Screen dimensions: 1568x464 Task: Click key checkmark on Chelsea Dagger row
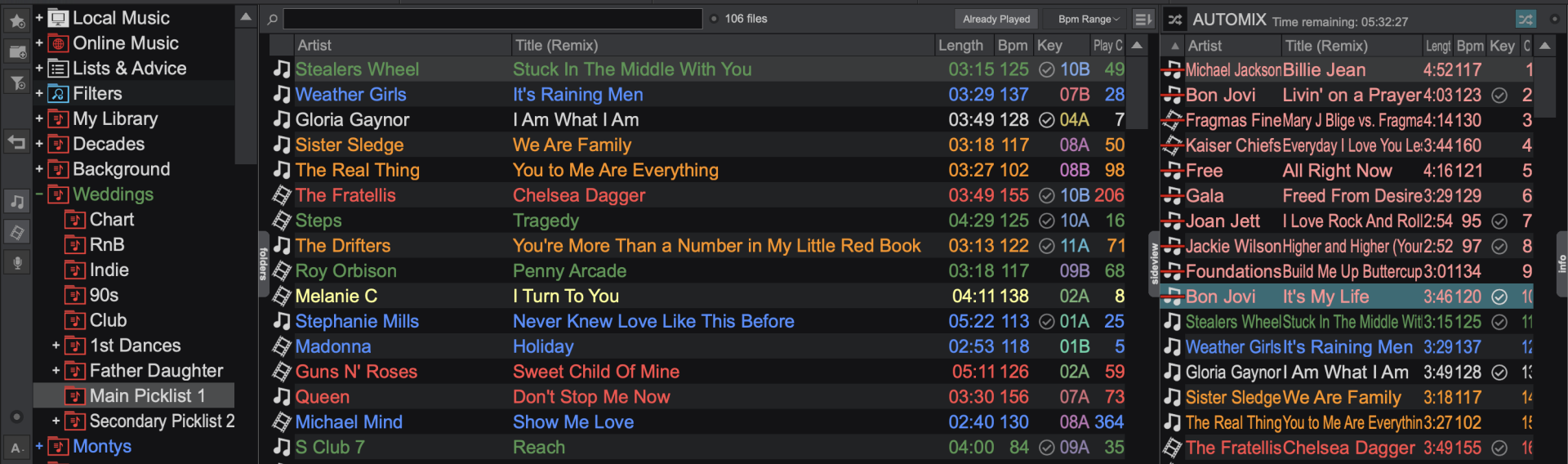[1046, 196]
